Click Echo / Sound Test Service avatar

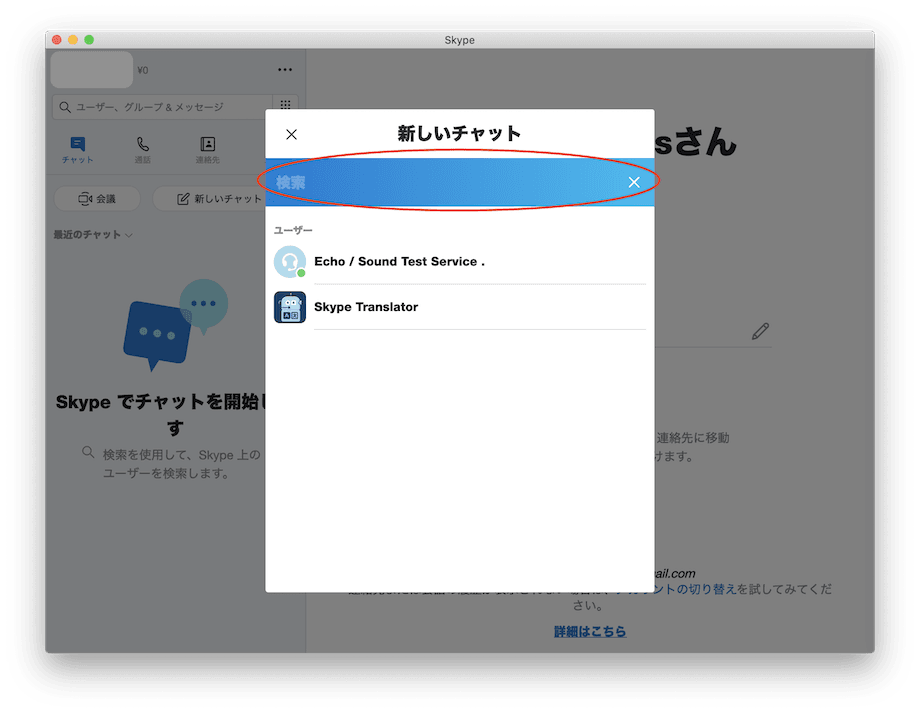[x=290, y=262]
